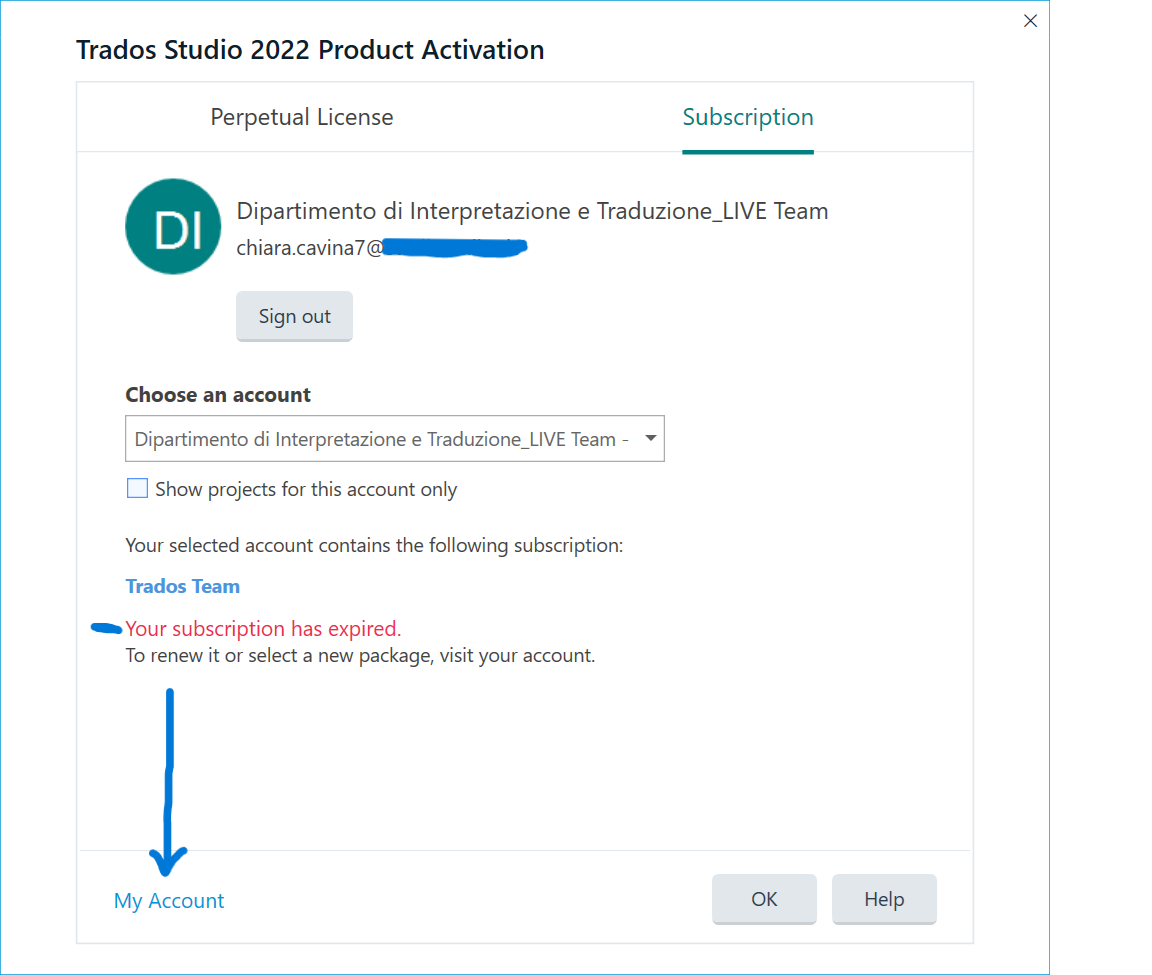This screenshot has width=1152, height=975.
Task: Select the Subscription tab
Action: click(x=747, y=118)
